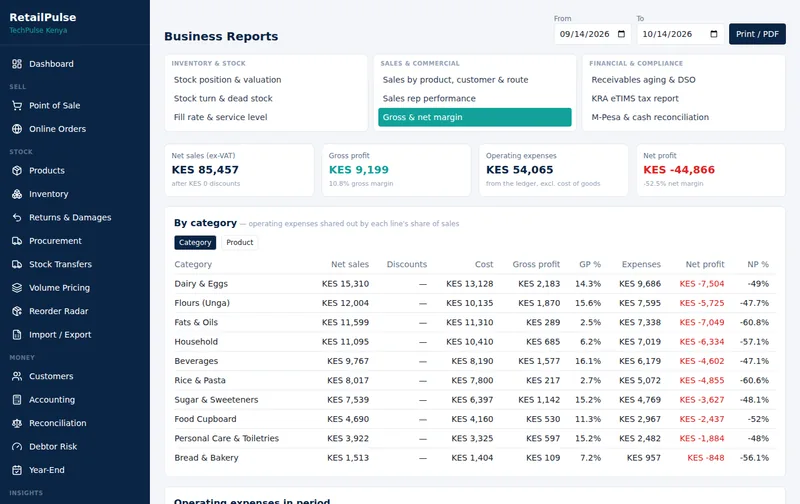Click the Food Cupboard category row
This screenshot has width=800, height=504.
[474, 419]
